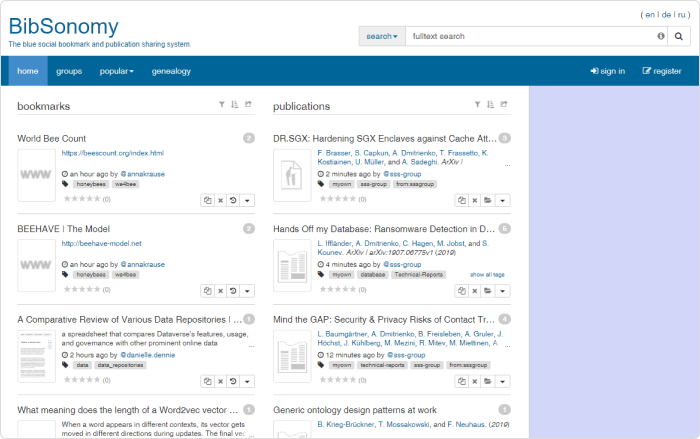This screenshot has height=439, width=700.
Task: Click data_repositories tag
Action: pos(120,365)
